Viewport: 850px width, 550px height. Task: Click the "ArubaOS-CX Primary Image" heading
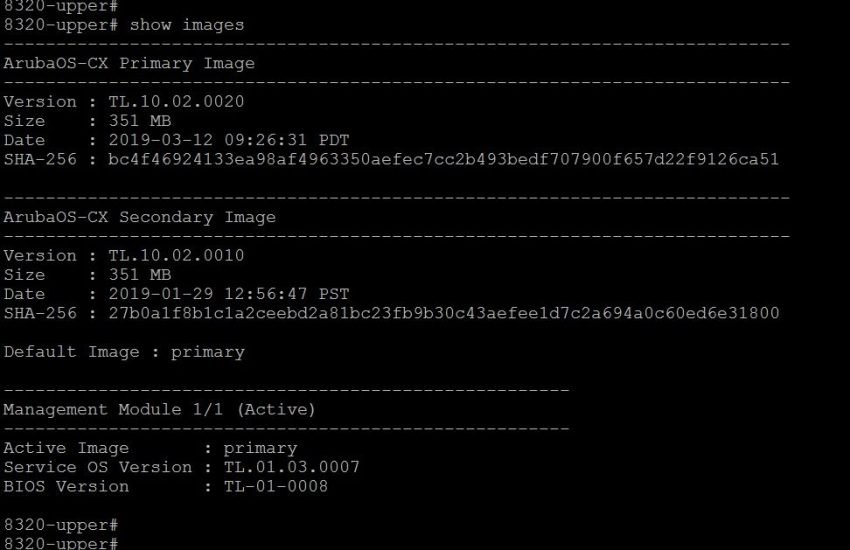(x=129, y=63)
